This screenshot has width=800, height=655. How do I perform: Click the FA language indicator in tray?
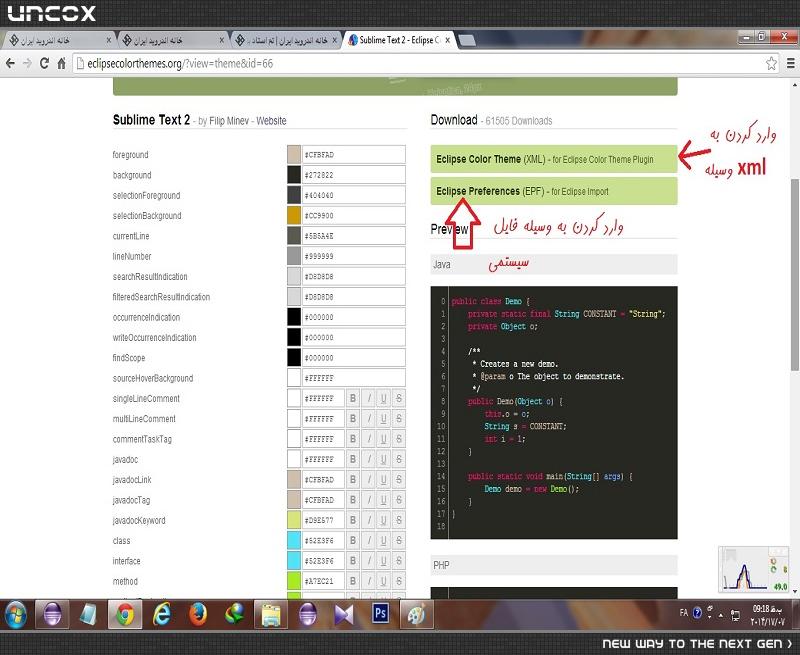click(x=684, y=613)
